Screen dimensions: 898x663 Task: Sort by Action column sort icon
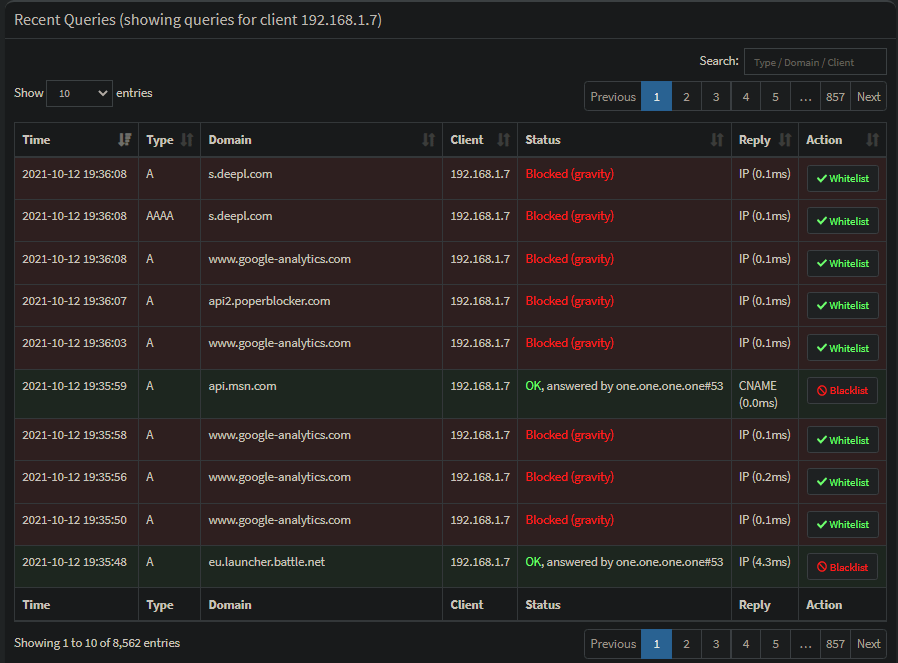coord(872,140)
